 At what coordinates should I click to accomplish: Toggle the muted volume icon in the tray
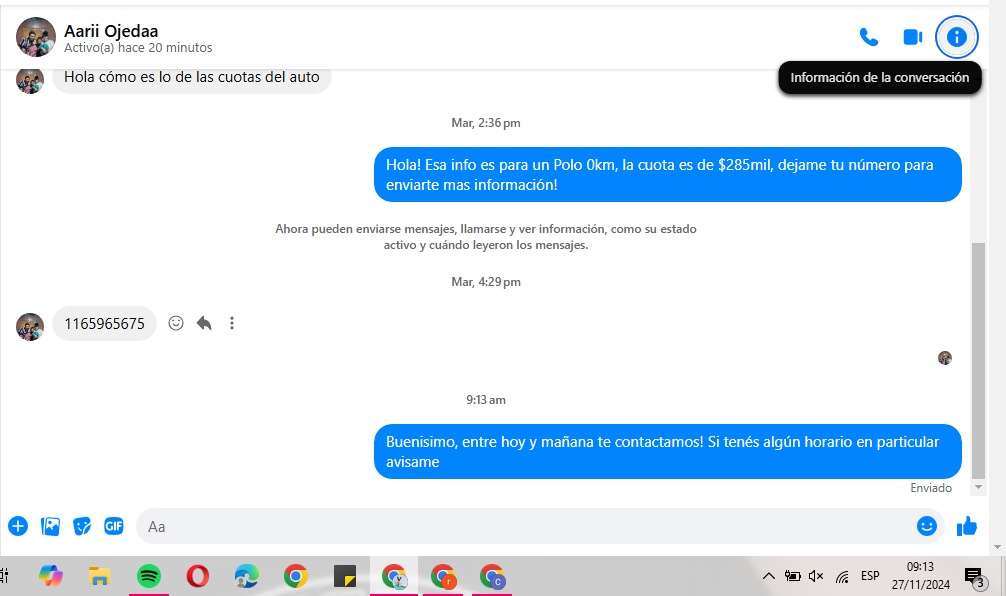[x=816, y=576]
